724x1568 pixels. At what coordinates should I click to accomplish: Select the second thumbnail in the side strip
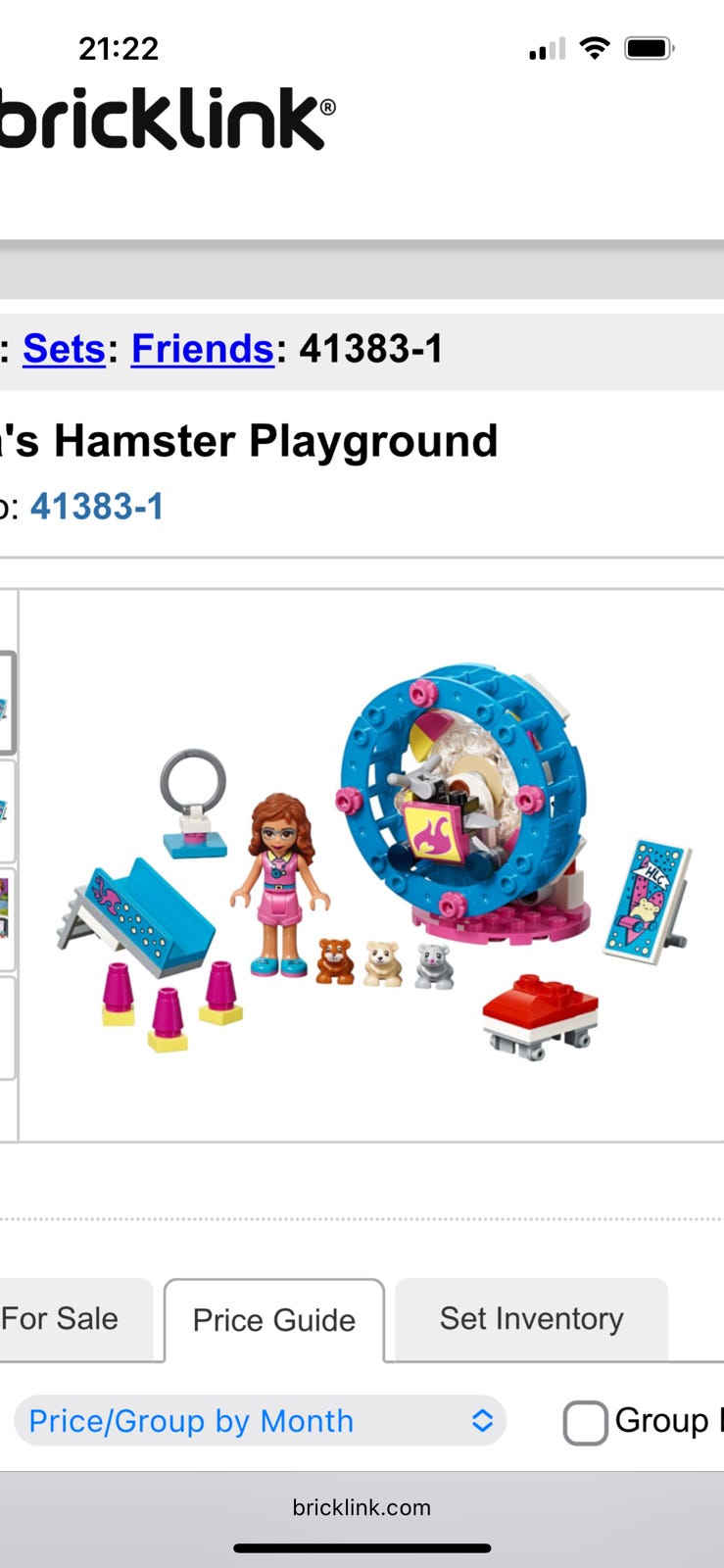(x=8, y=809)
